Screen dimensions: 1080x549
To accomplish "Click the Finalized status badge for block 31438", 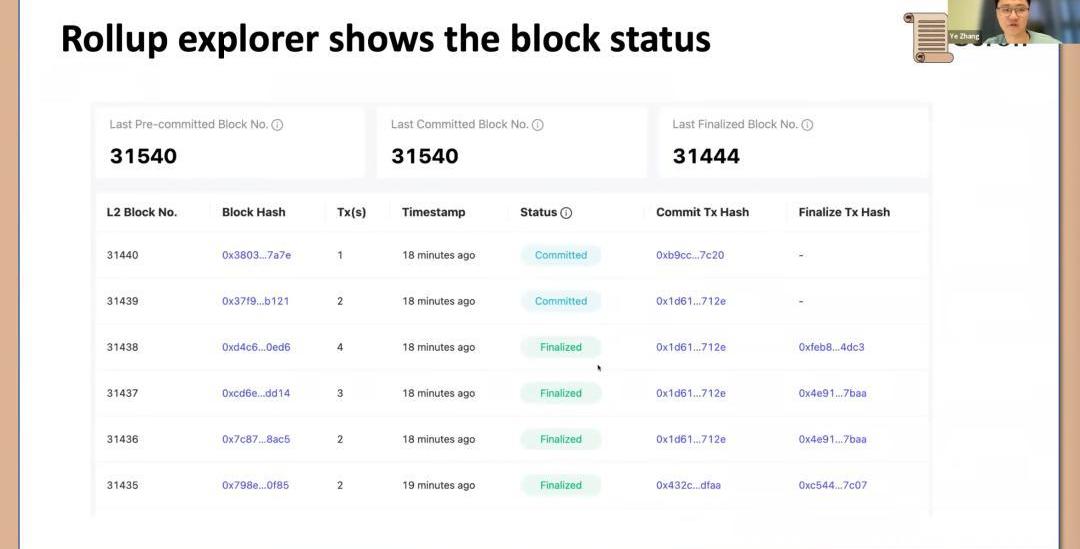I will pos(561,347).
